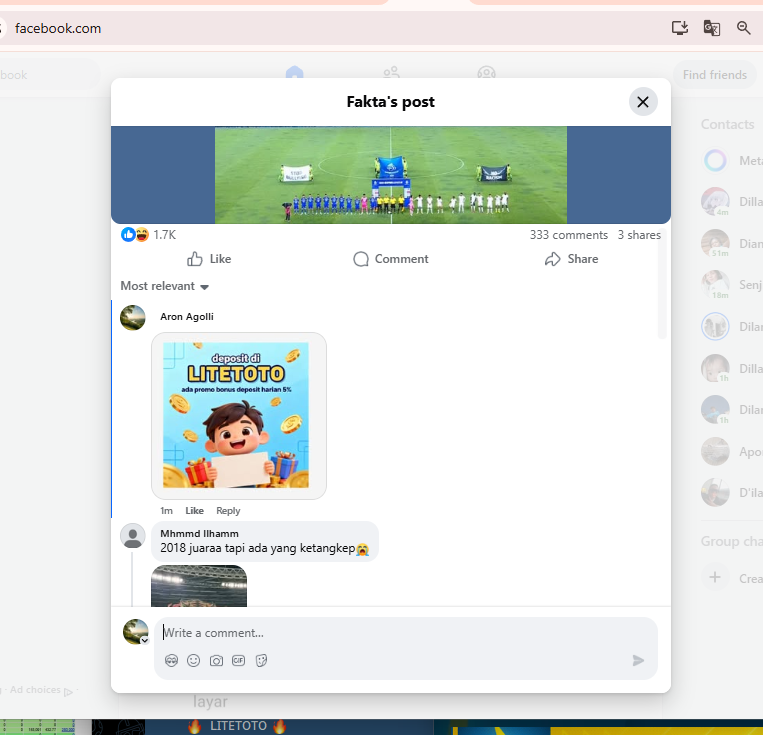The image size is (763, 735).
Task: Open the sticker picker in comment box
Action: pos(261,661)
